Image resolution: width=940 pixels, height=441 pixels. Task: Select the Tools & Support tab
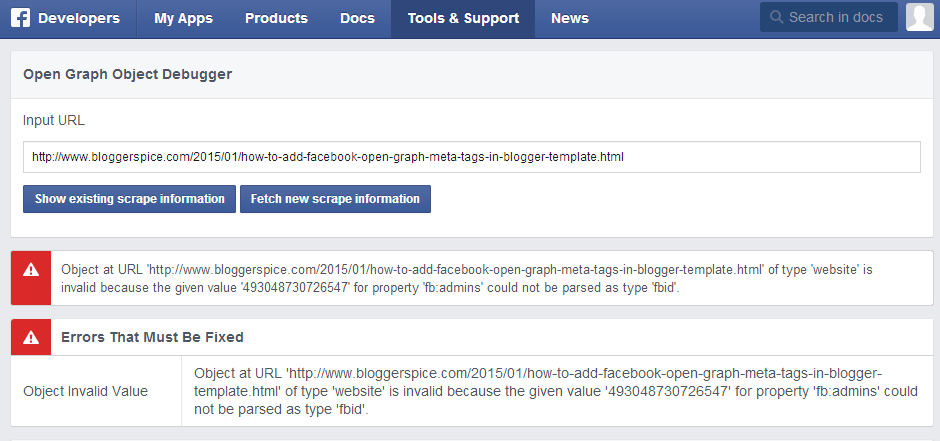coord(463,19)
